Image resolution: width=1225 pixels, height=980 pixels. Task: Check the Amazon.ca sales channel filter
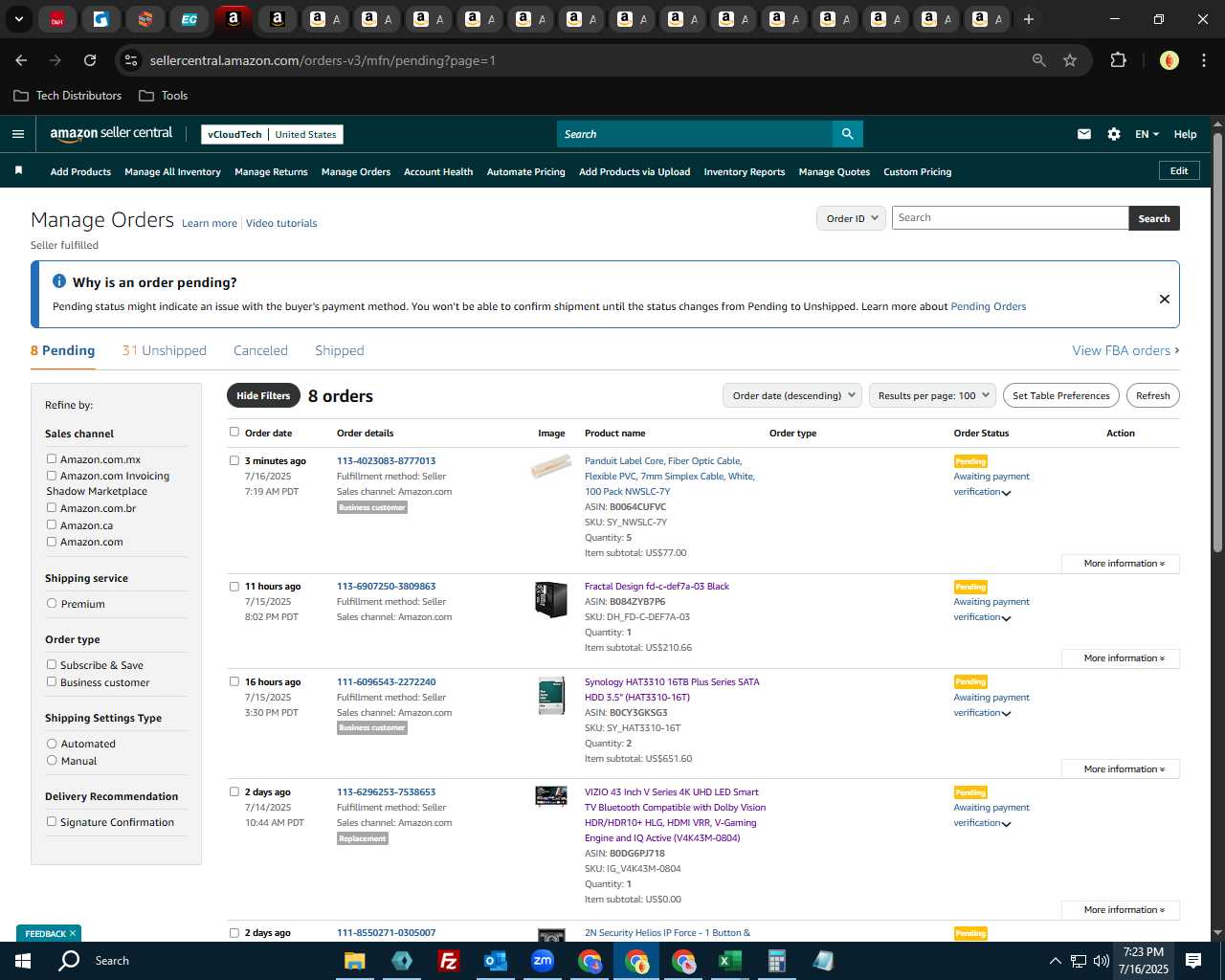(x=52, y=524)
